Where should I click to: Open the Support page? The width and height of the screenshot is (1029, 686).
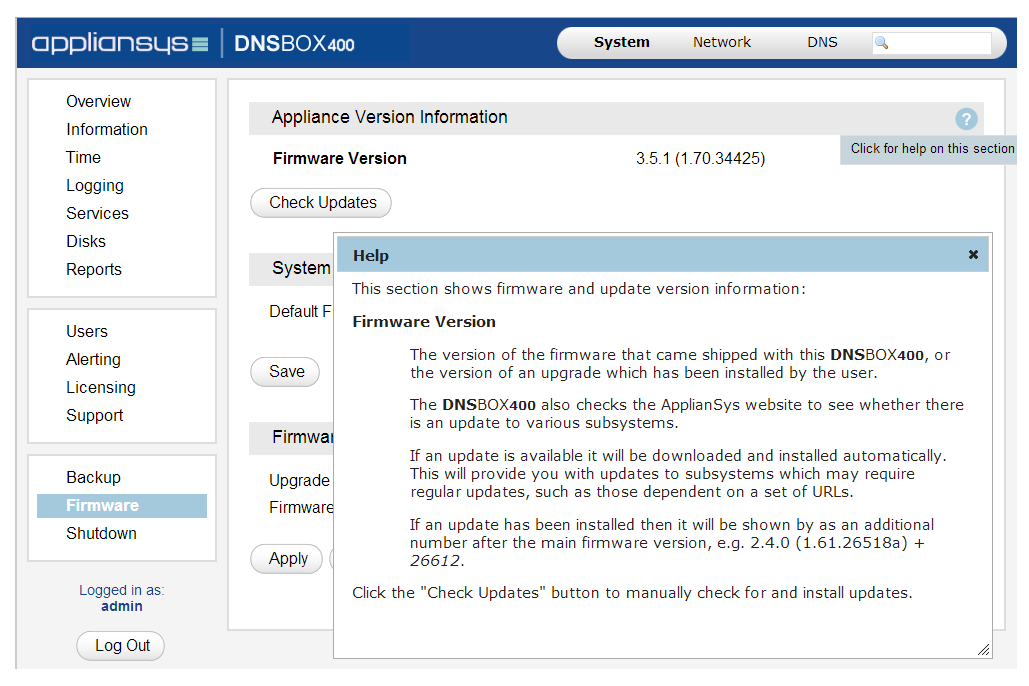coord(94,416)
